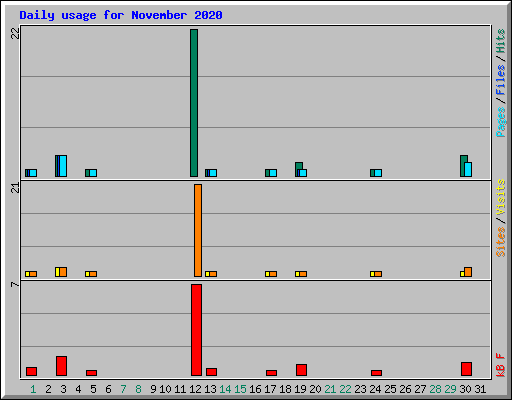This screenshot has width=512, height=400.
Task: Click day label '19' on the x-axis
Action: pyautogui.click(x=300, y=389)
